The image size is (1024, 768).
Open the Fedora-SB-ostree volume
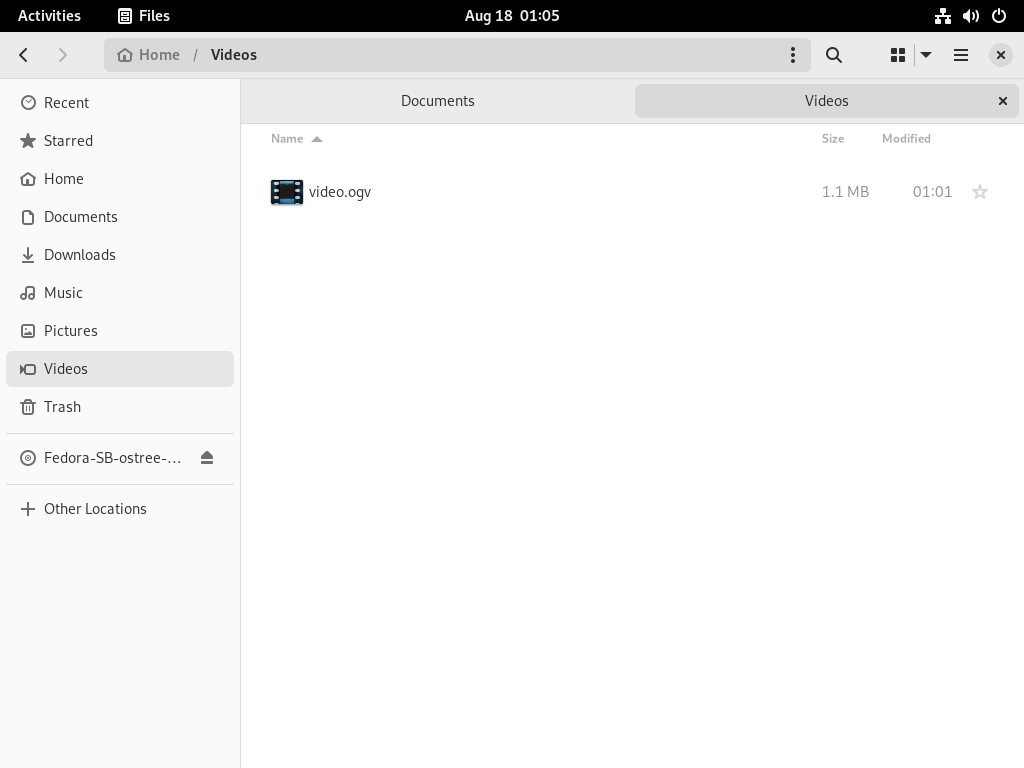coord(112,458)
